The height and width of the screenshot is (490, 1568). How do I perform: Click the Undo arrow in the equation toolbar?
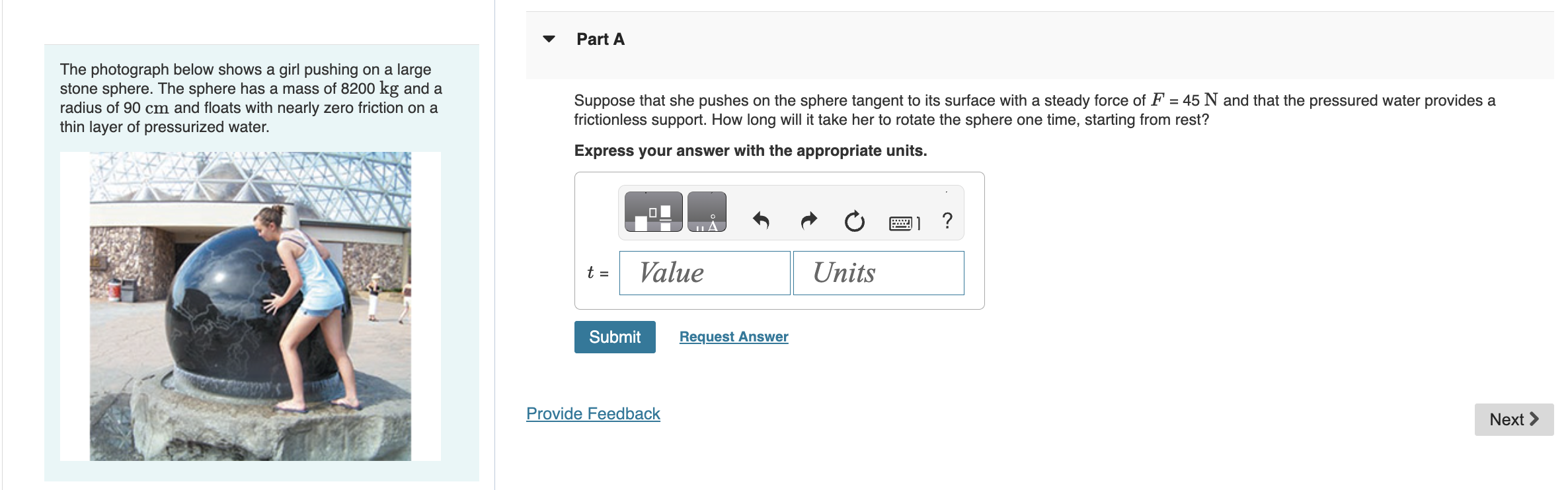click(760, 221)
